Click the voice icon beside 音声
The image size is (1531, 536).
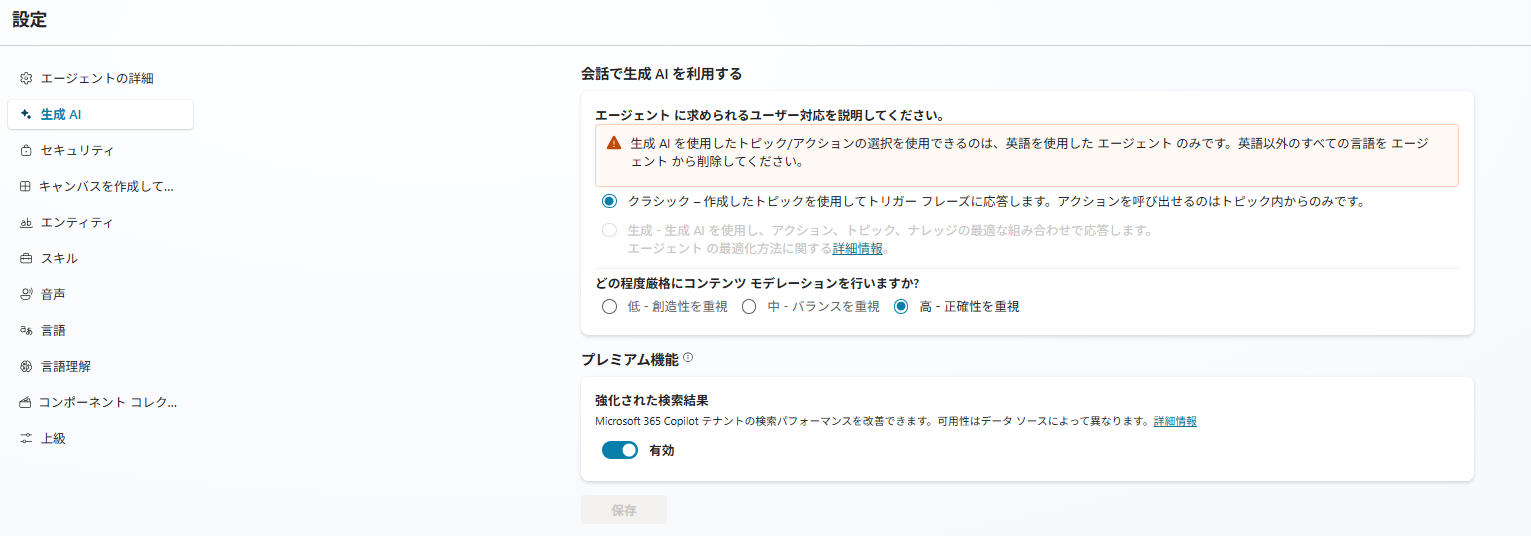tap(27, 294)
